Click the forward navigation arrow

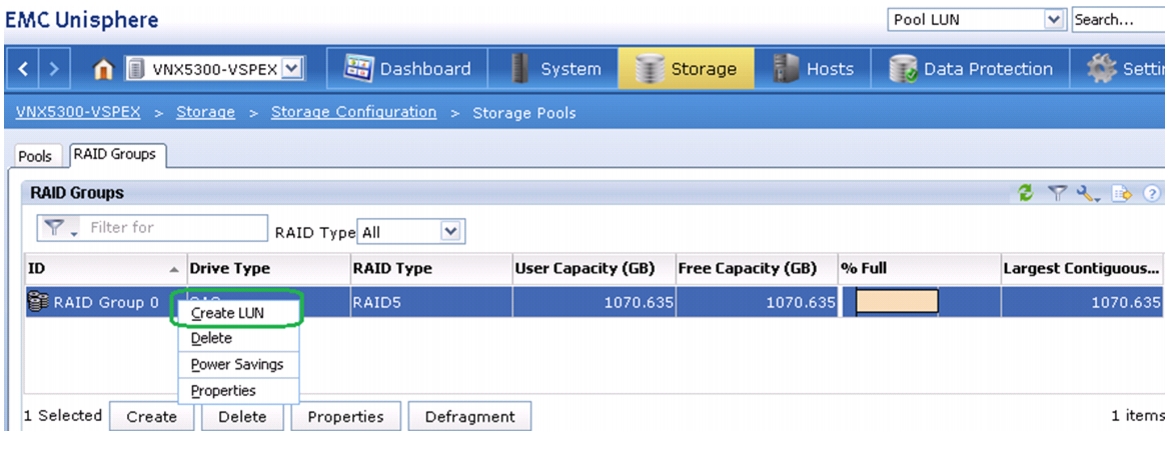(54, 69)
